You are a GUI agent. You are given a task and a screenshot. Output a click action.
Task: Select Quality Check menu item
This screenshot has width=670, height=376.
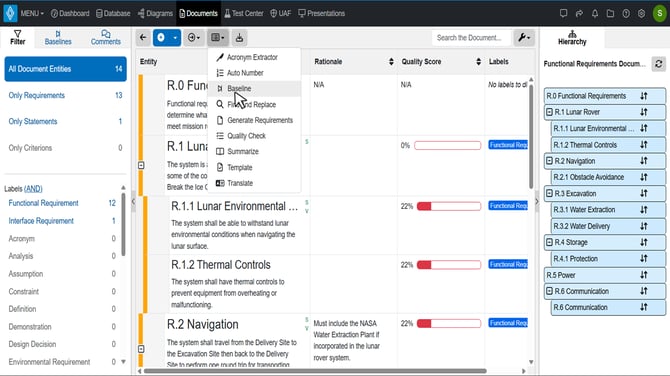254,136
